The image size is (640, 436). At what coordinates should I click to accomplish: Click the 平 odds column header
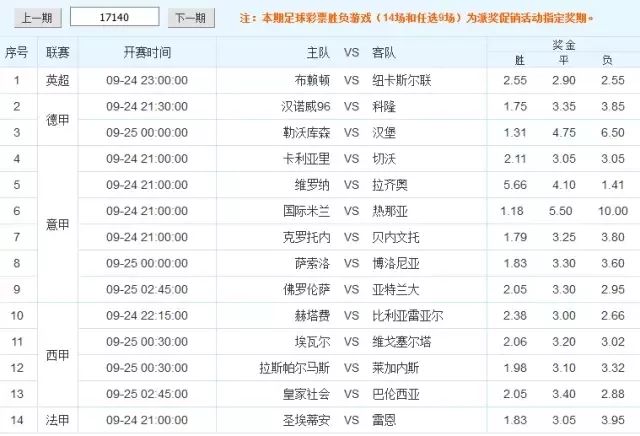(564, 60)
